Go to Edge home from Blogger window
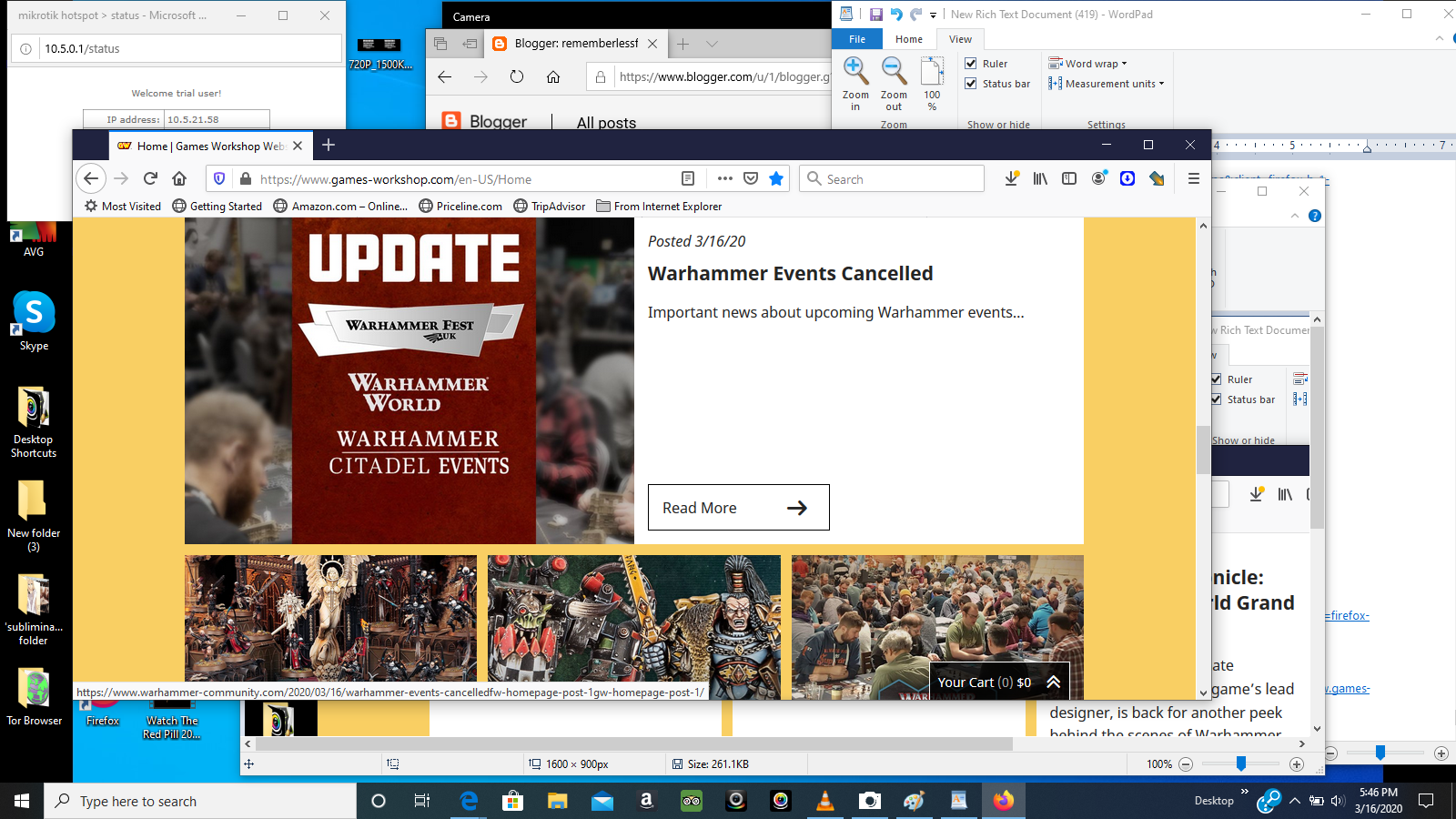Viewport: 1456px width, 819px height. pyautogui.click(x=553, y=76)
